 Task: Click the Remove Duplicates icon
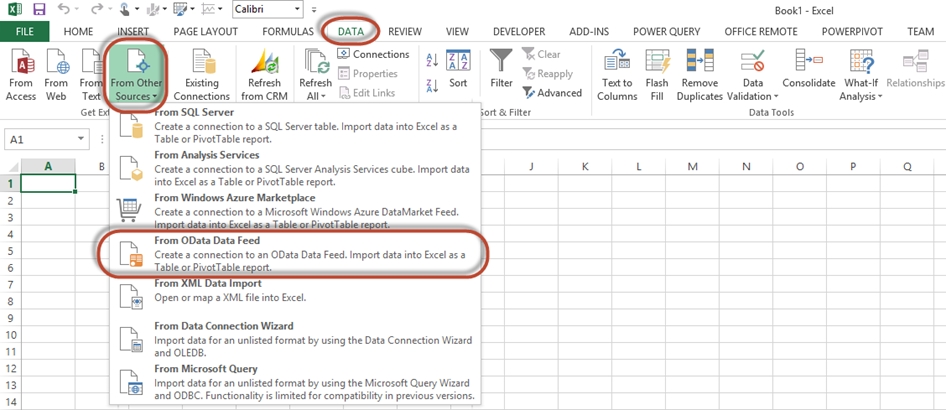699,74
